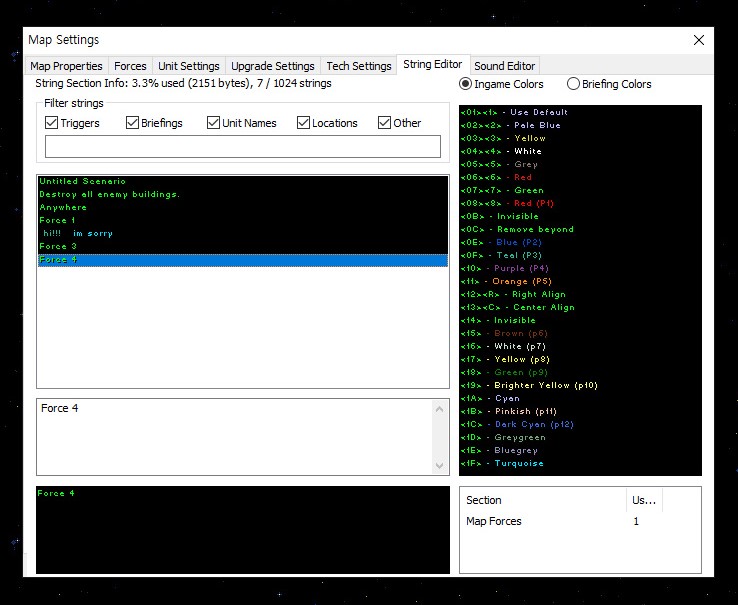Click the 'Blue (P2)' color code entry
This screenshot has height=605, width=738.
coord(501,242)
